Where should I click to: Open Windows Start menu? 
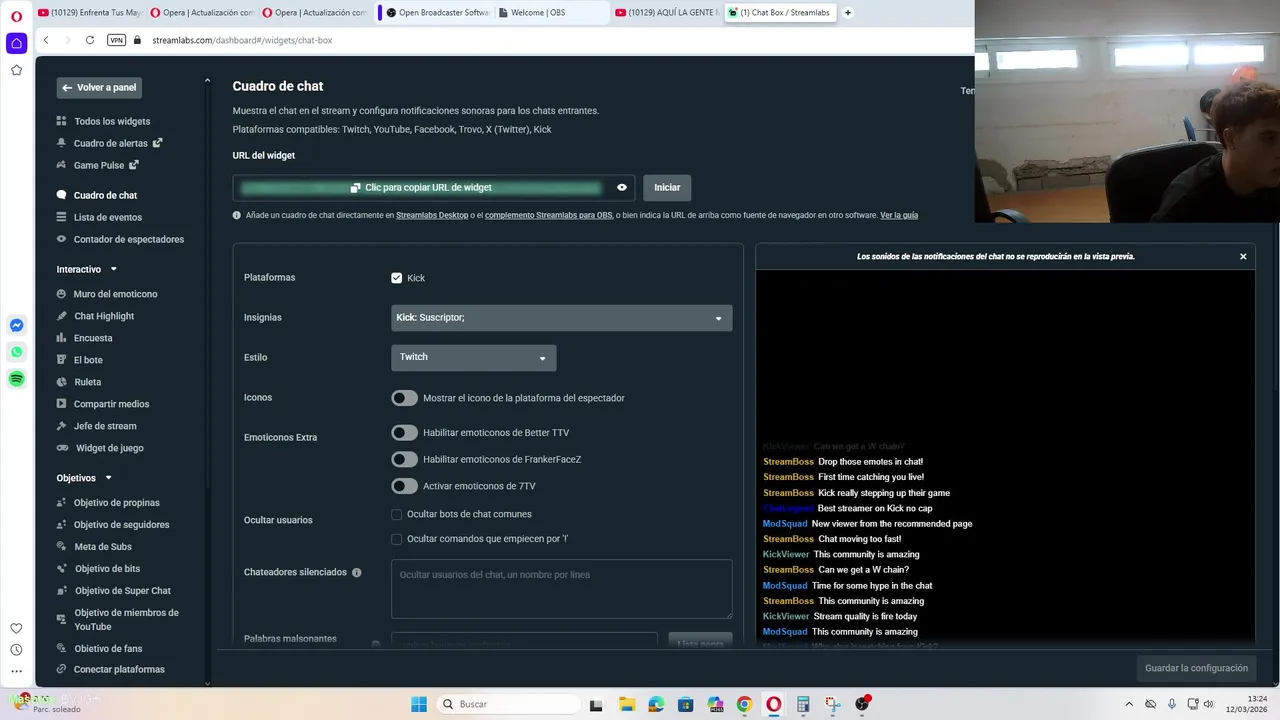click(419, 704)
